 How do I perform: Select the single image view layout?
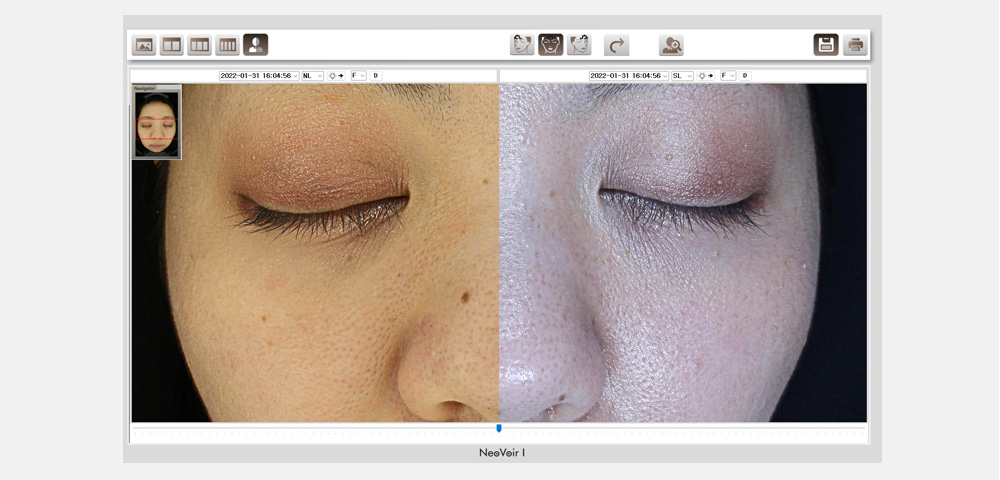click(x=144, y=45)
